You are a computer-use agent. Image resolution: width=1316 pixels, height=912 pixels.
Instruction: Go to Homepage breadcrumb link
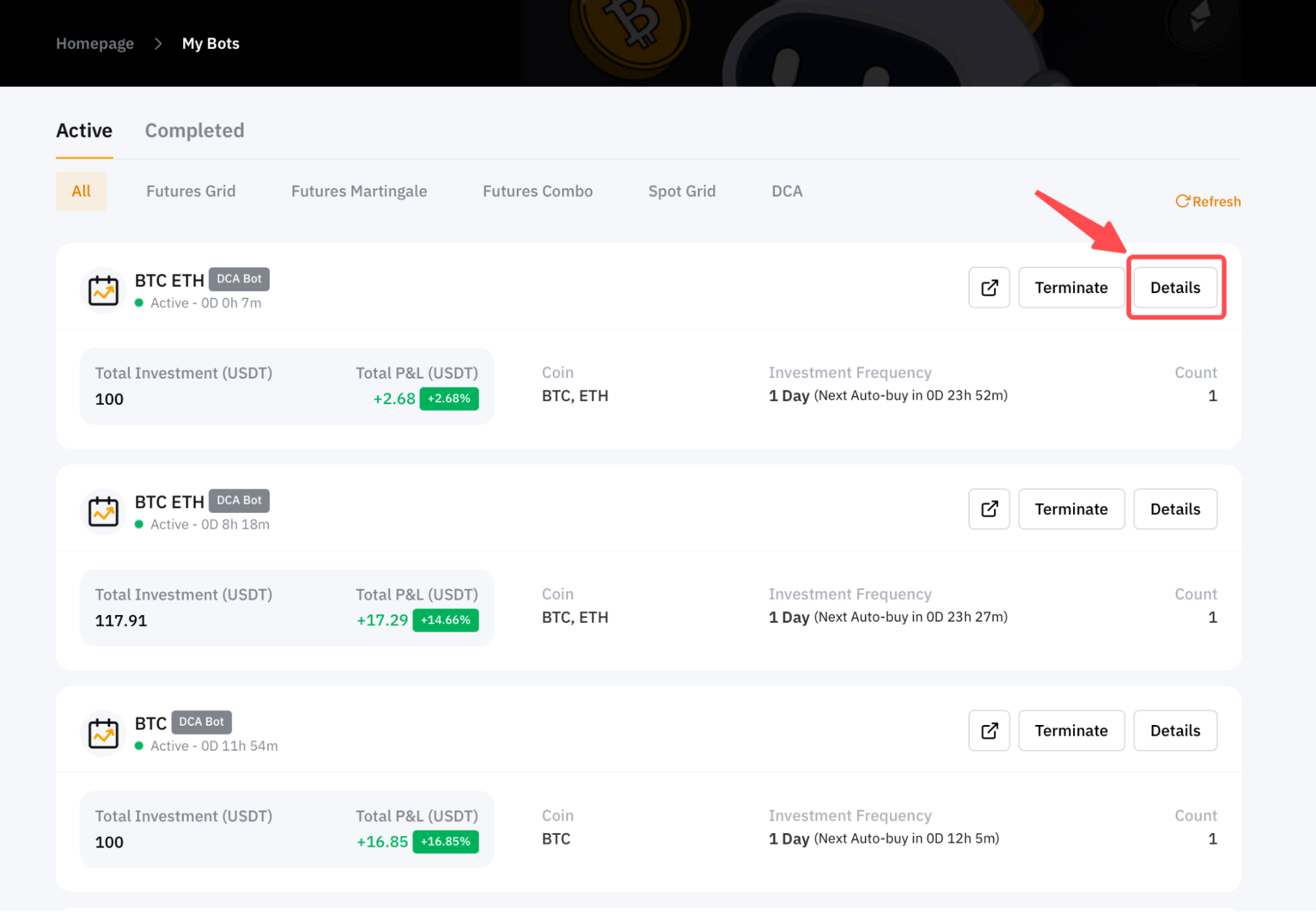pos(95,43)
